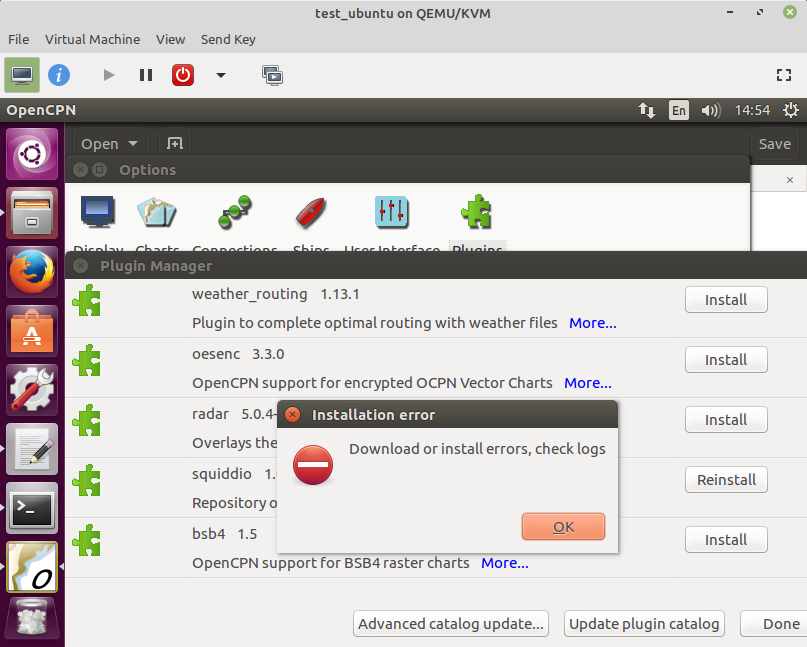Show virtual hardware details info icon
The image size is (807, 647).
tap(59, 75)
